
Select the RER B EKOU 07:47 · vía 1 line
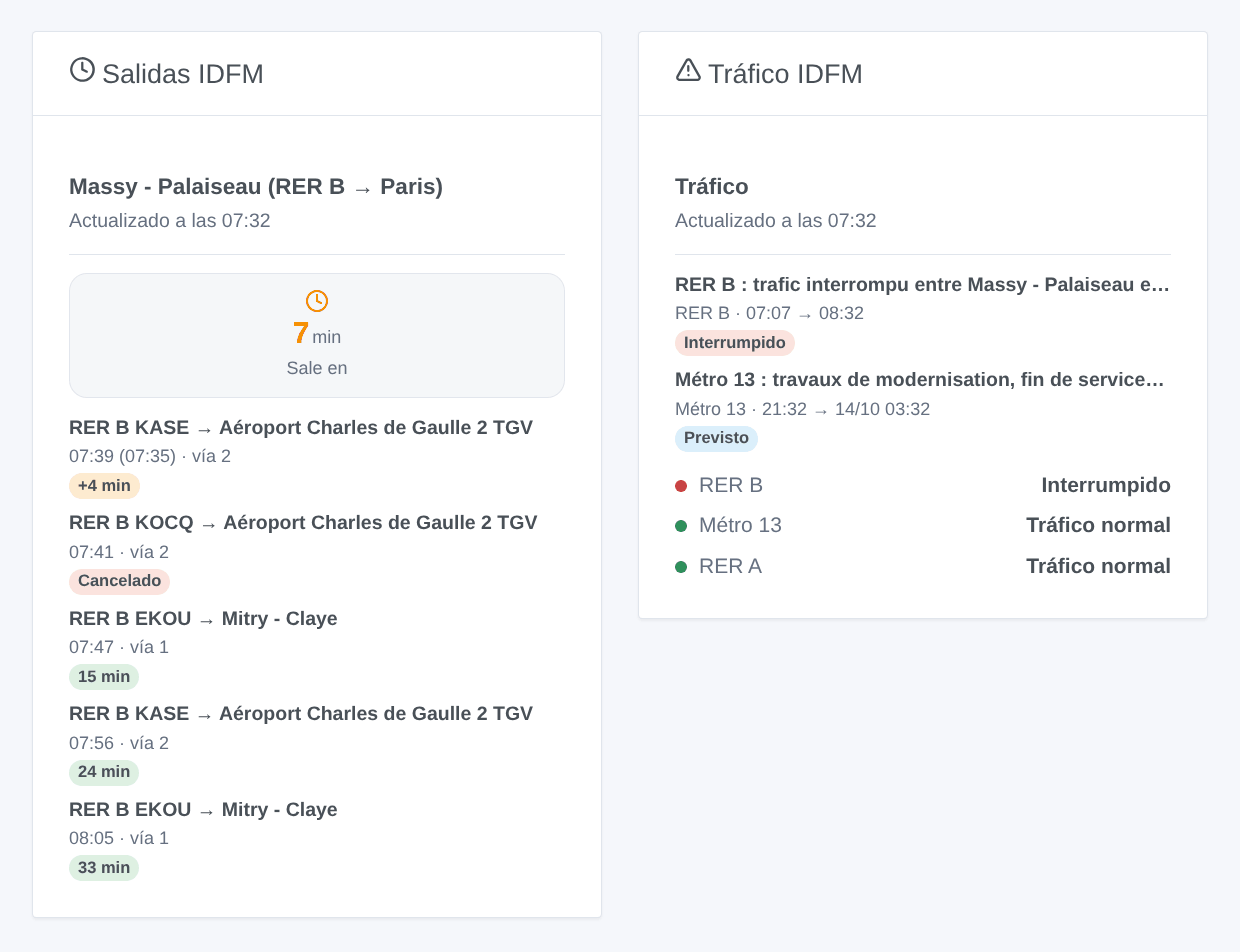coord(119,647)
